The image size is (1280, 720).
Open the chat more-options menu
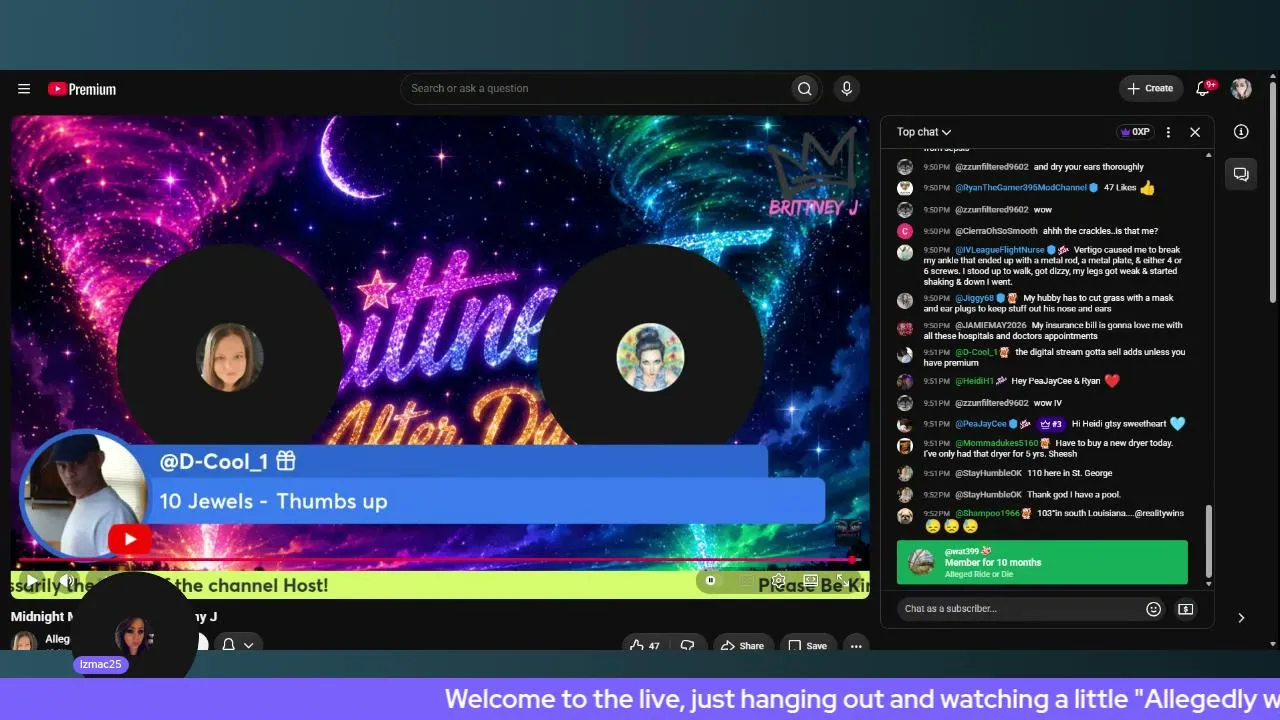(x=1168, y=132)
